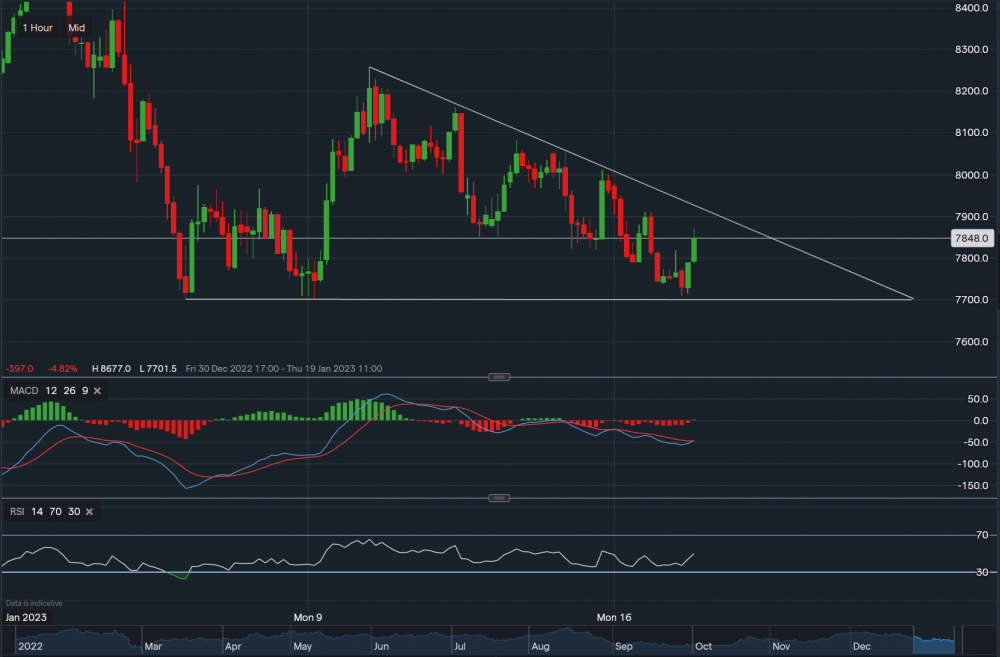The image size is (1000, 657).
Task: Grab the resize handle above RSI panel
Action: (x=500, y=498)
